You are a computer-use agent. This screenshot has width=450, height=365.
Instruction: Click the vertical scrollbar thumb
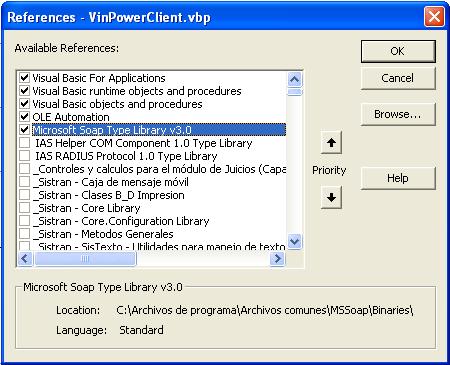(x=294, y=92)
